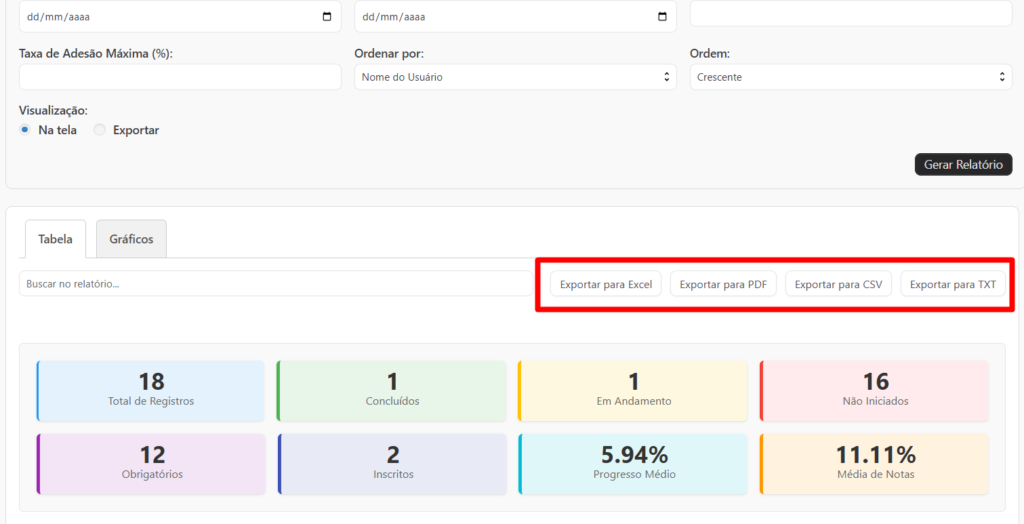
Task: Open the 'Ordem' dropdown showing Crescente
Action: [x=850, y=77]
